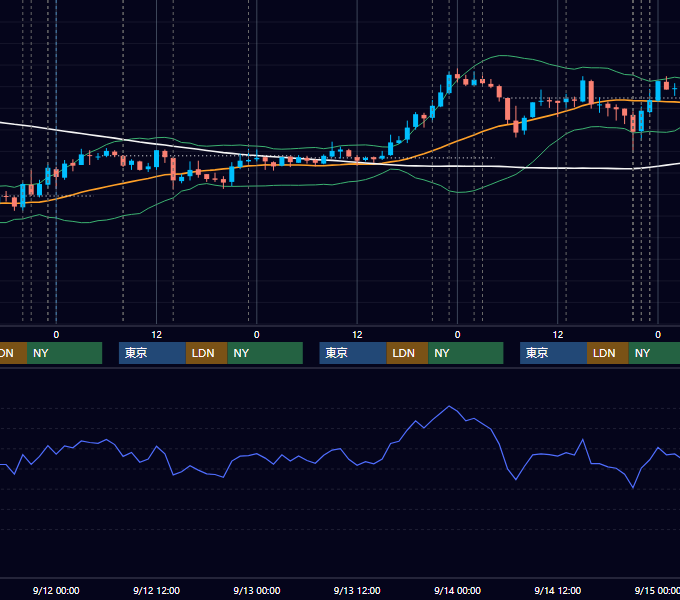The image size is (680, 600).
Task: Click the NY session block spanning 9/12 00:00
Action: (64, 353)
